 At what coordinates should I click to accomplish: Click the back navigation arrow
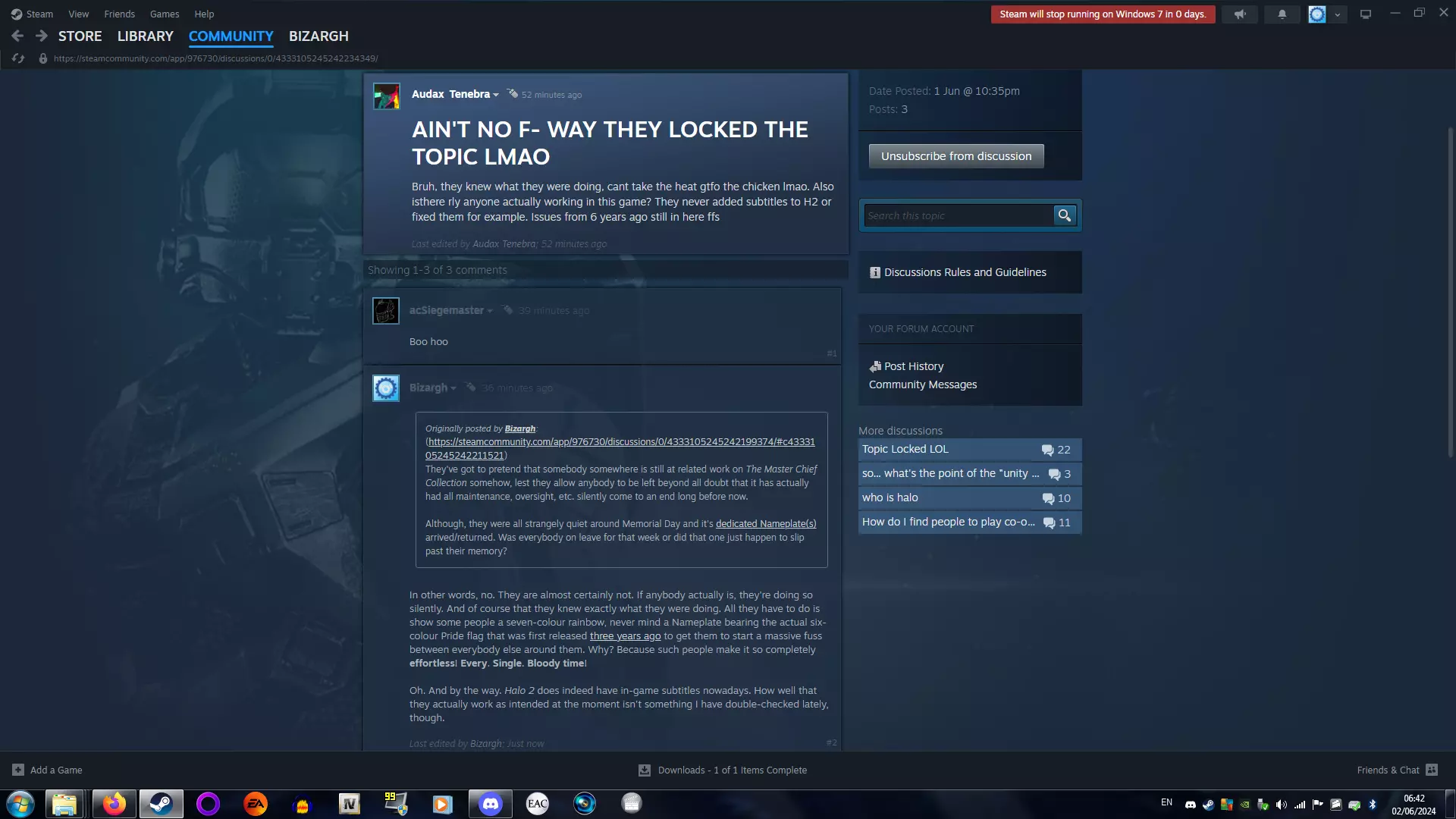click(x=17, y=36)
